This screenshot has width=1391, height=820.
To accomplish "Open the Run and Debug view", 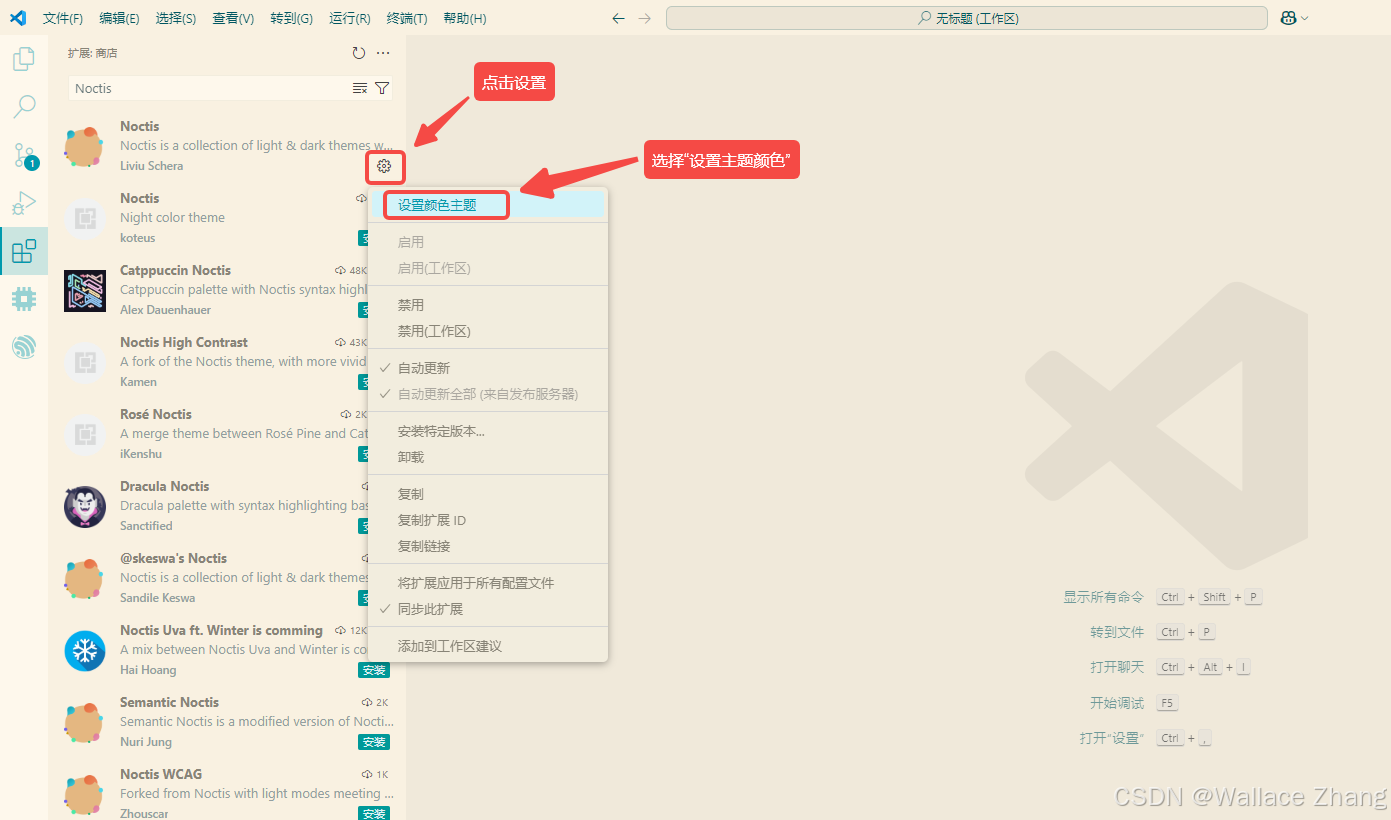I will click(x=24, y=203).
